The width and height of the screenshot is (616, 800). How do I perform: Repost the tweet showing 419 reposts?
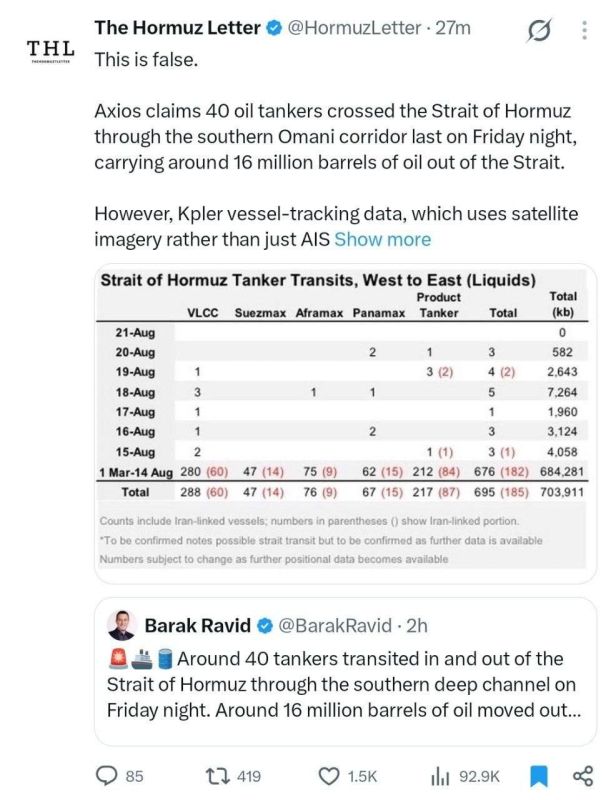pyautogui.click(x=233, y=776)
